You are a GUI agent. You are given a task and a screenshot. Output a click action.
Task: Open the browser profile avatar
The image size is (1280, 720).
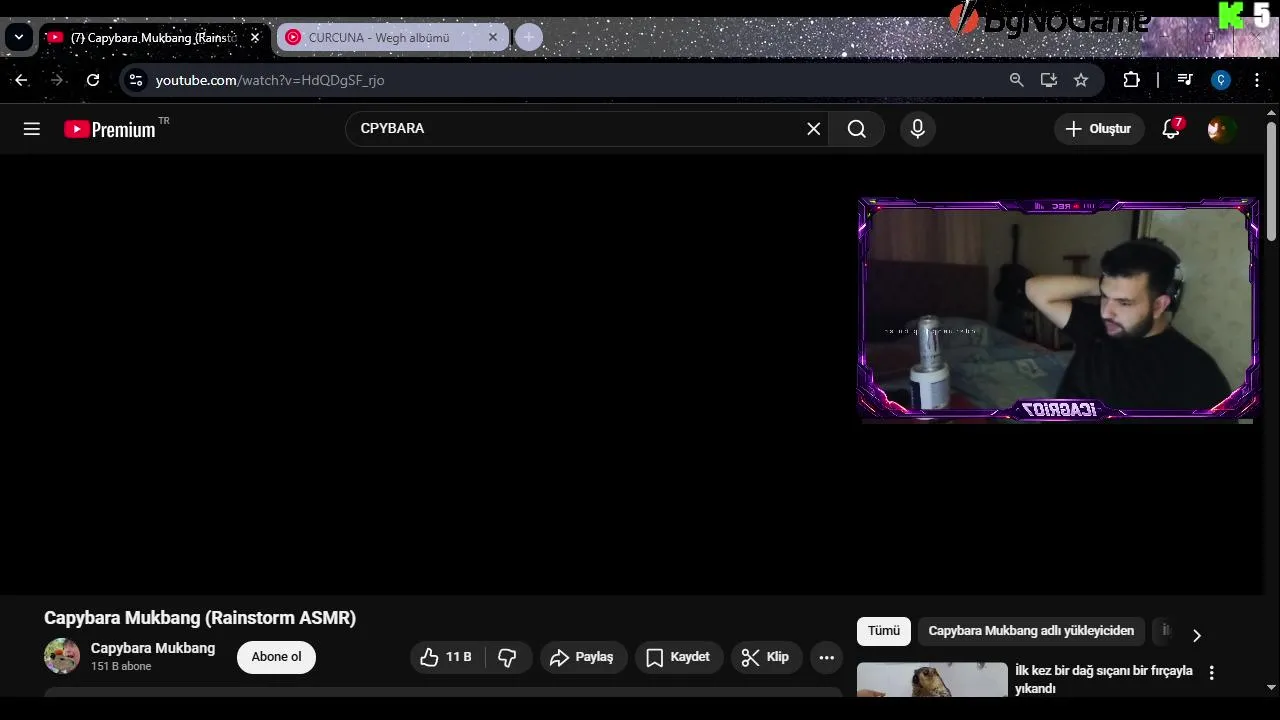coord(1221,80)
